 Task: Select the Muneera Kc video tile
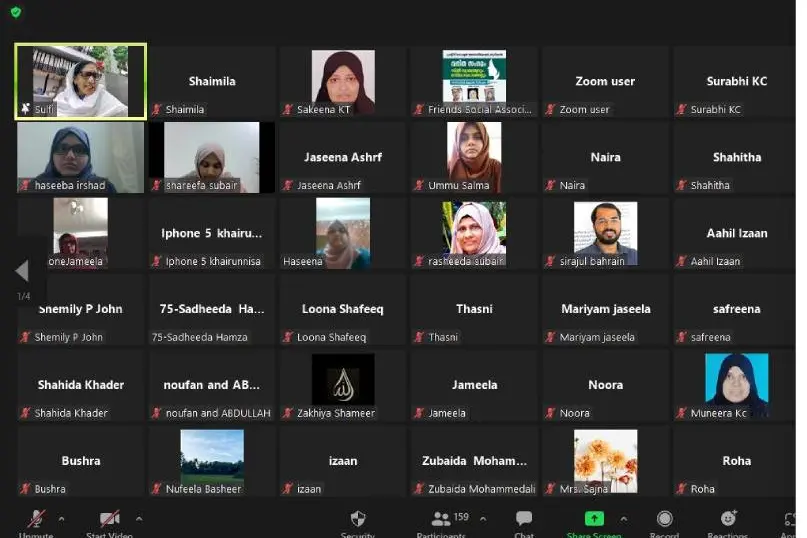tap(736, 385)
